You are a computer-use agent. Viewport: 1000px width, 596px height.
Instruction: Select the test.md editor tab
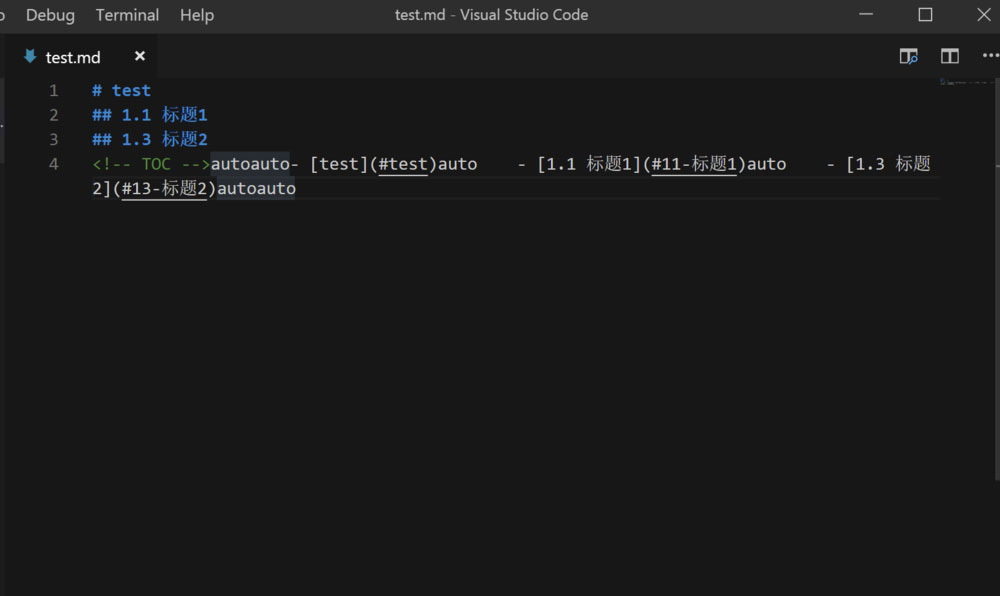click(x=72, y=57)
